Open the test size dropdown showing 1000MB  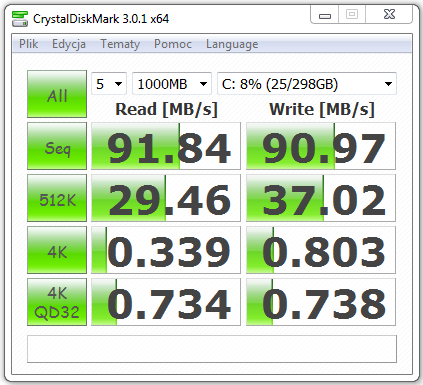[x=172, y=84]
